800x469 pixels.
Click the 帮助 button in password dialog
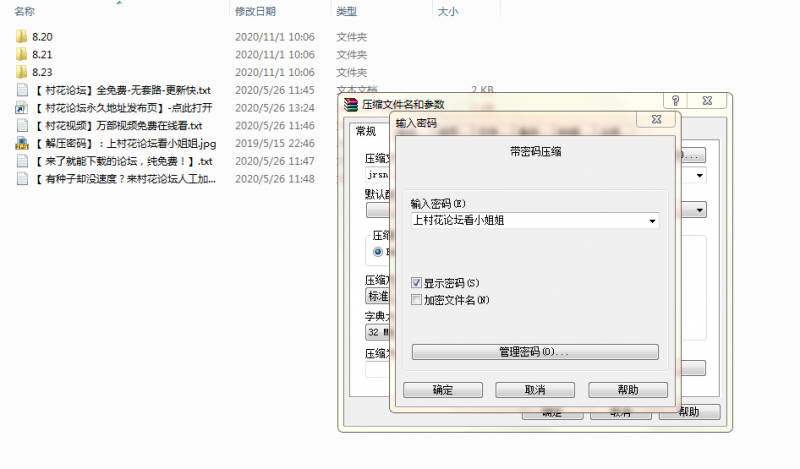pyautogui.click(x=627, y=390)
